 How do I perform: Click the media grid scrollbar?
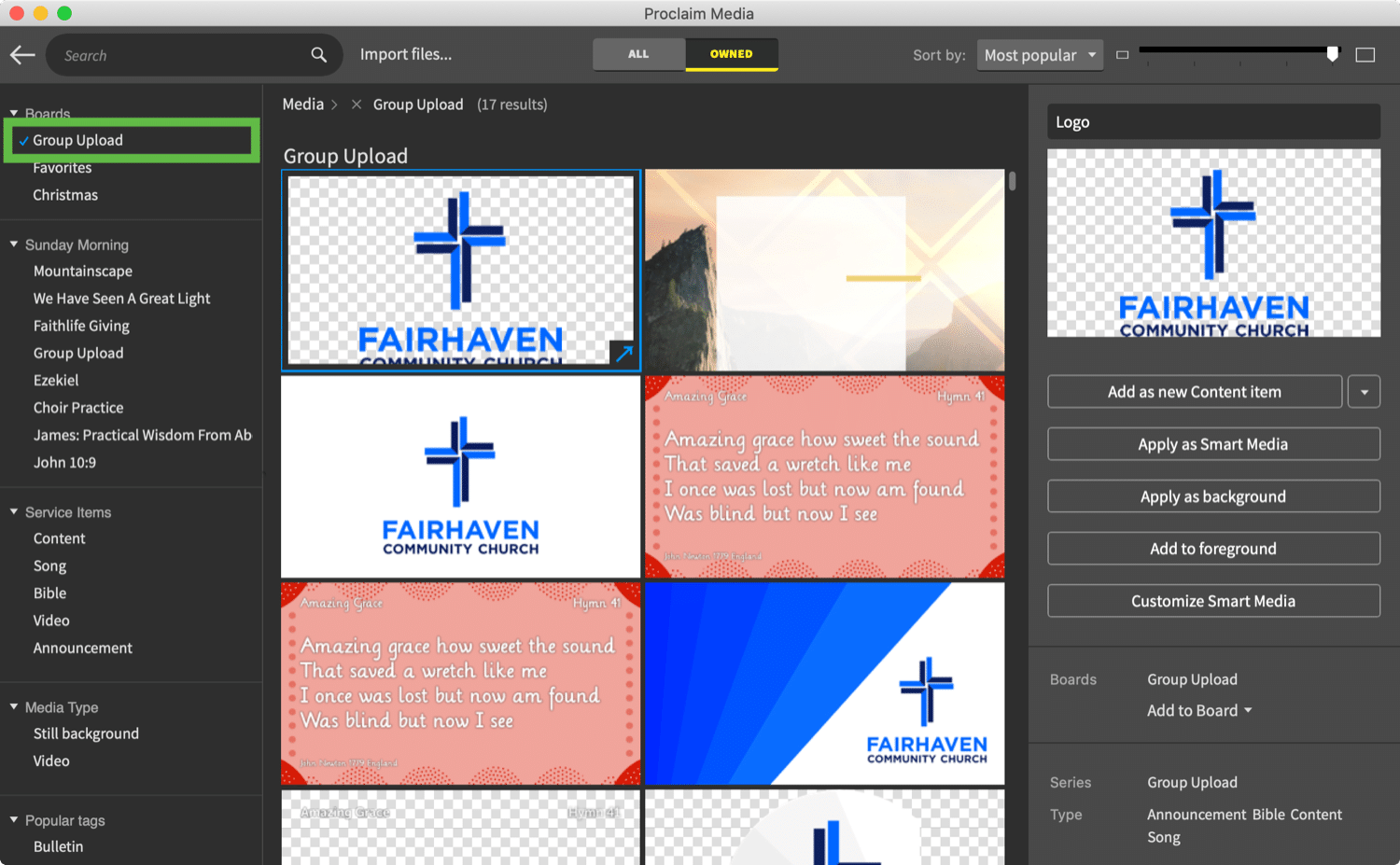tap(1012, 180)
